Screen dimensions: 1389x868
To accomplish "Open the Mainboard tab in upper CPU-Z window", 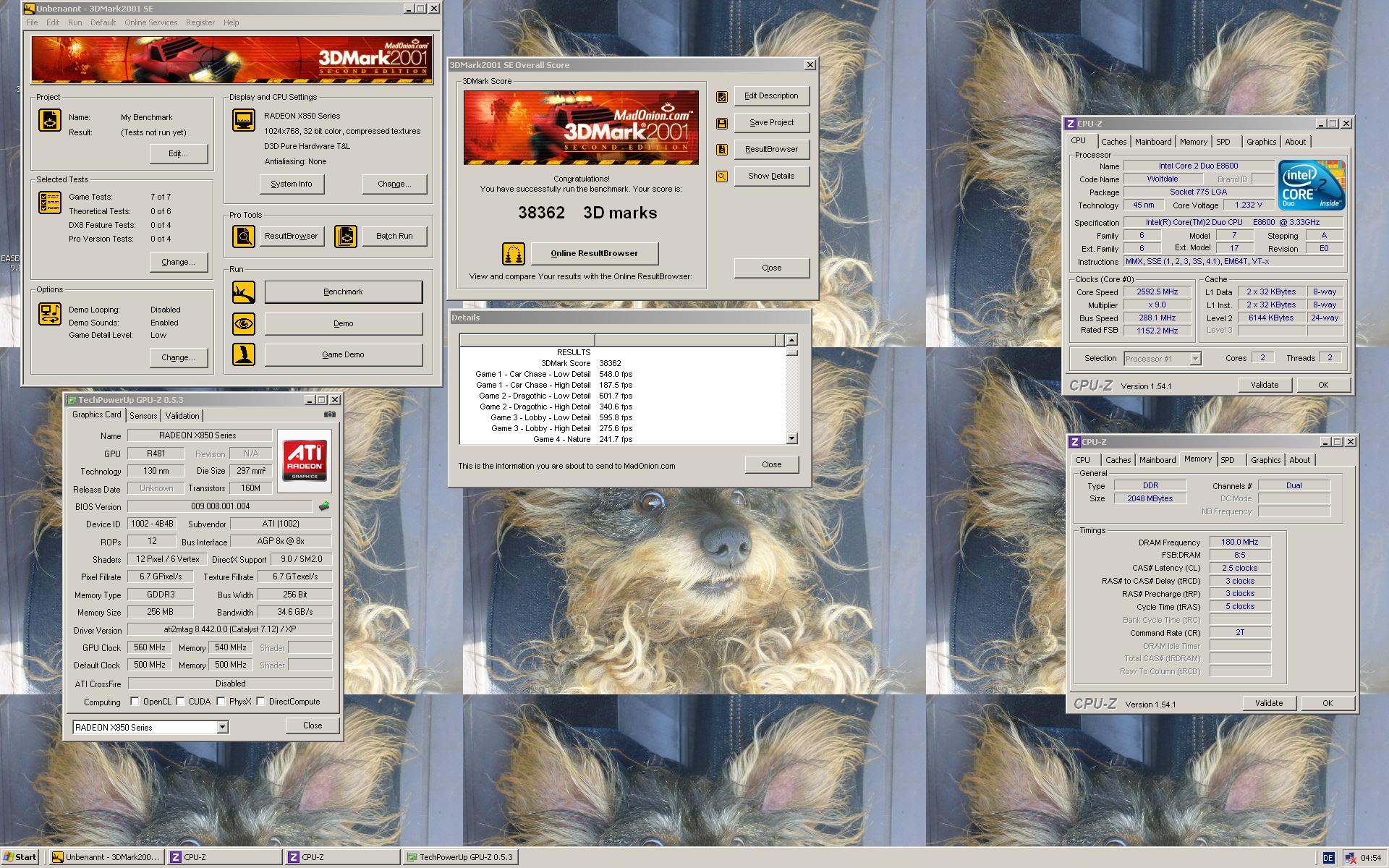I will click(1153, 142).
